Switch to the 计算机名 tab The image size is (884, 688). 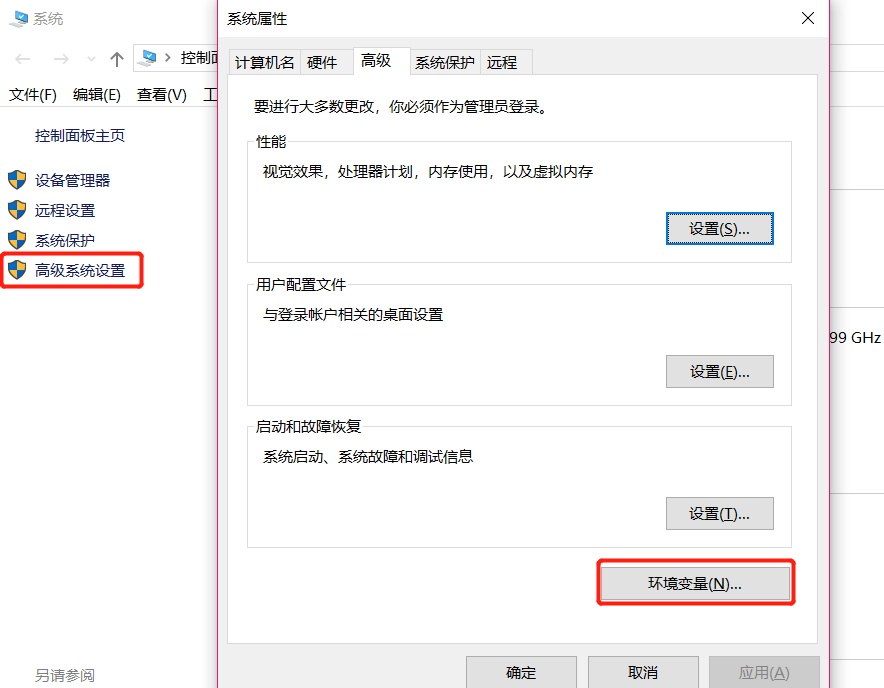coord(264,61)
